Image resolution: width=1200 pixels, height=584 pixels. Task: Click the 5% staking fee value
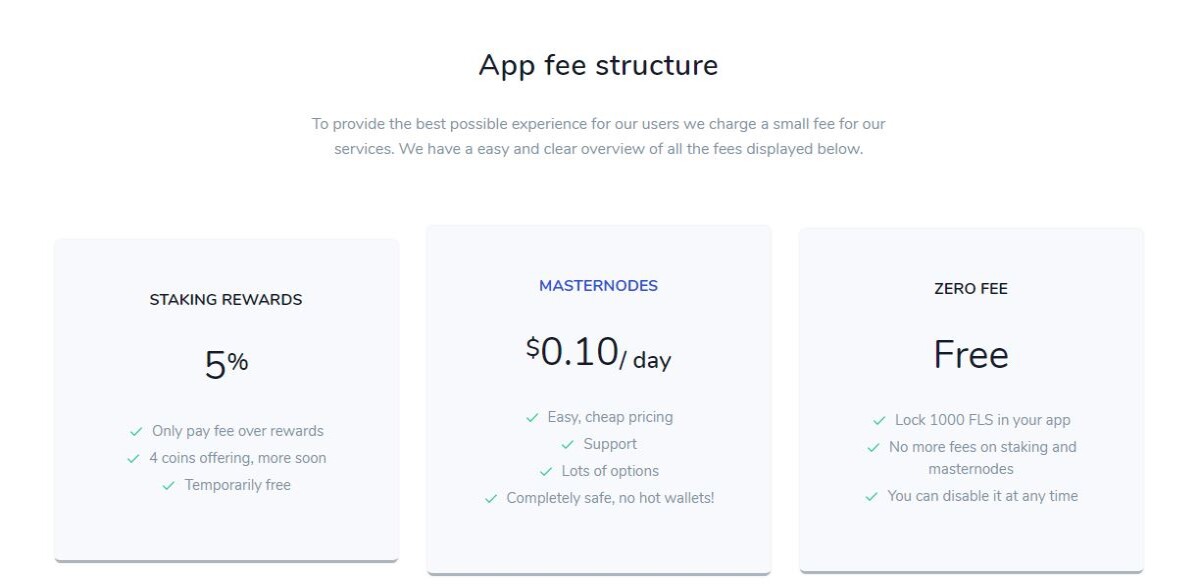(x=226, y=365)
